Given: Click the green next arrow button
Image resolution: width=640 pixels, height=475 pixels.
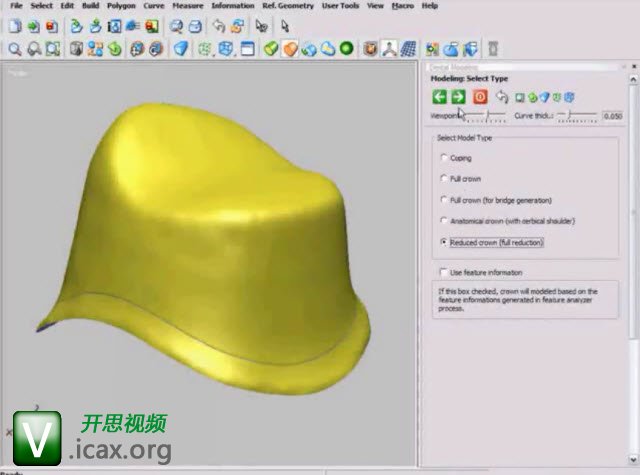Looking at the screenshot, I should 458,97.
